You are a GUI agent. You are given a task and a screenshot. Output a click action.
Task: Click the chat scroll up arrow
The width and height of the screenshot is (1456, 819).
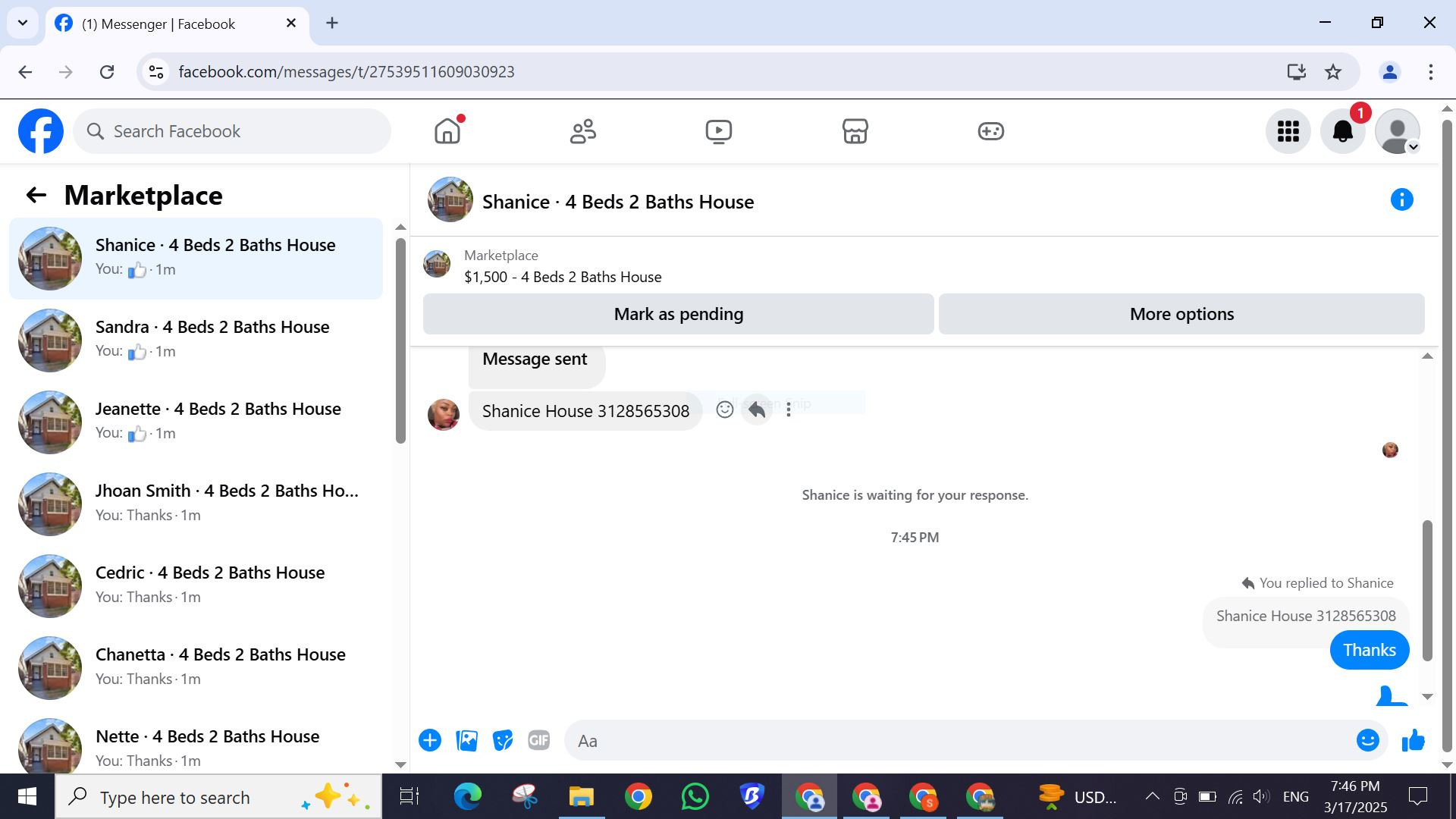pyautogui.click(x=1427, y=356)
